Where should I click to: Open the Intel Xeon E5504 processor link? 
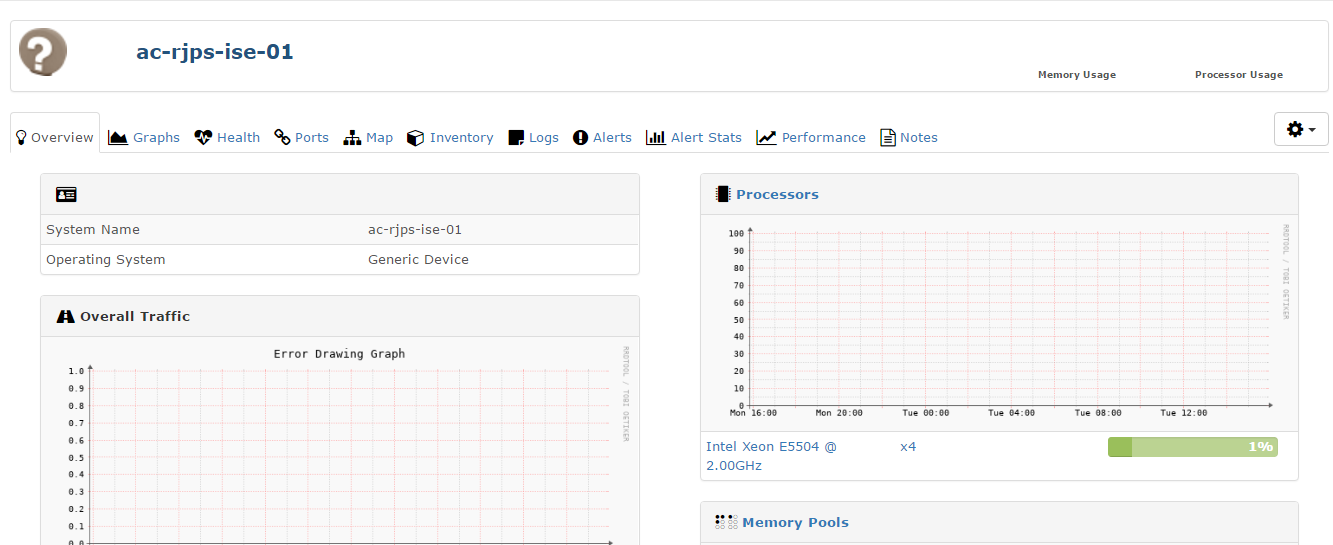[x=771, y=456]
